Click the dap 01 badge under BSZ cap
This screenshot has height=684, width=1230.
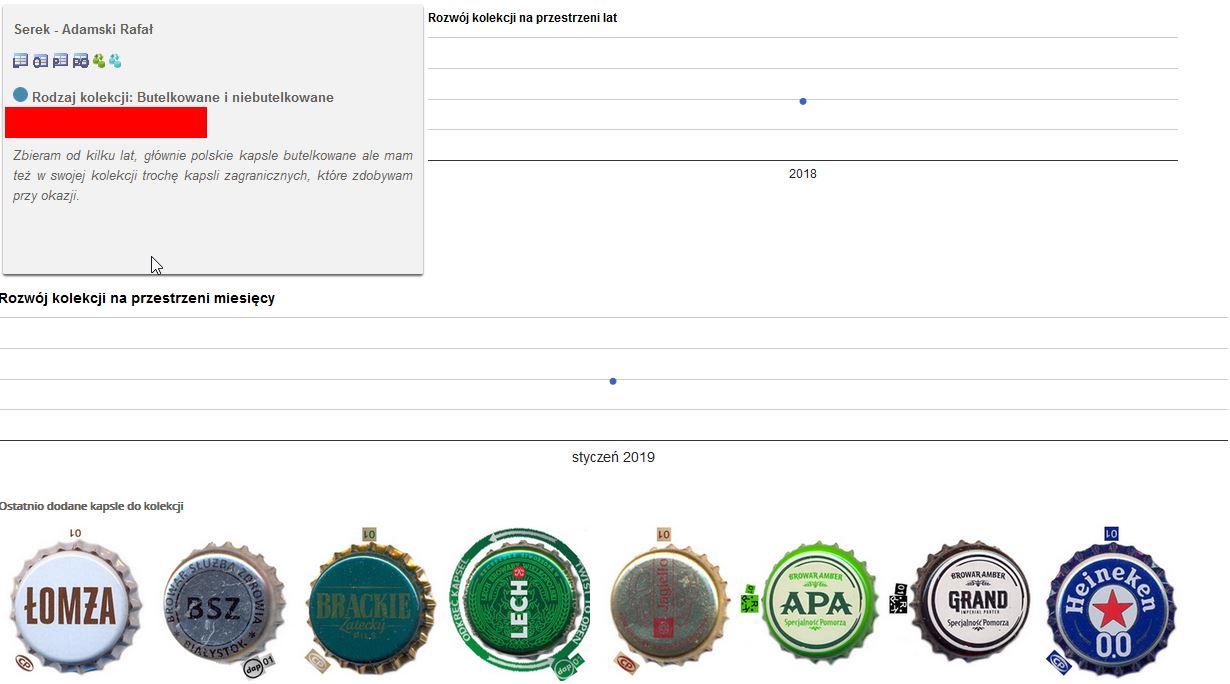(258, 664)
